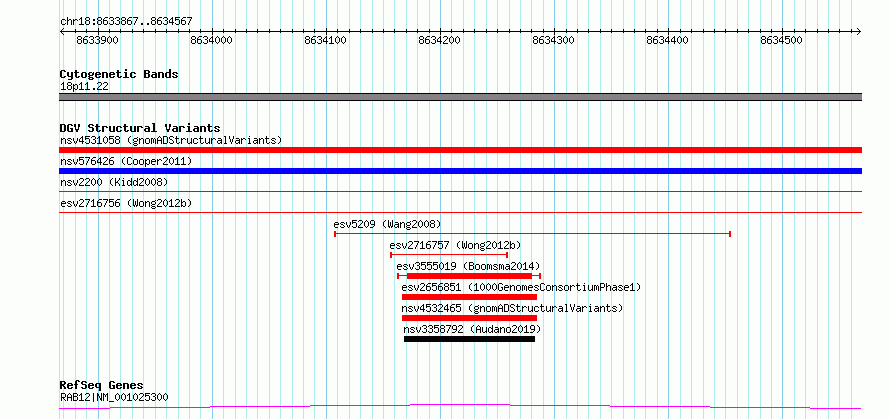Open variant esv2656851 (1000GenomesConsortiumPhase1) label
The width and height of the screenshot is (890, 419).
pos(521,287)
